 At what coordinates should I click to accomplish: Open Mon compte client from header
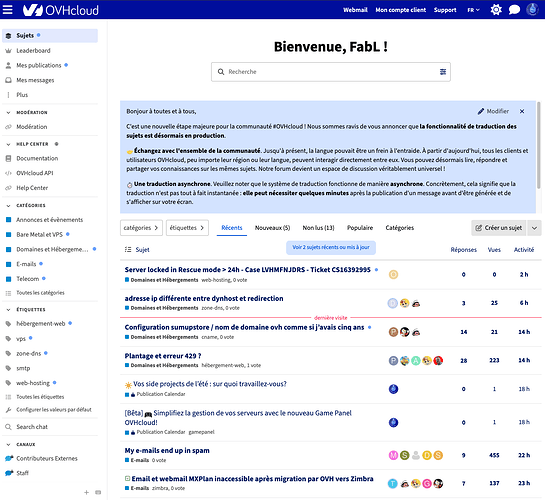click(x=400, y=10)
